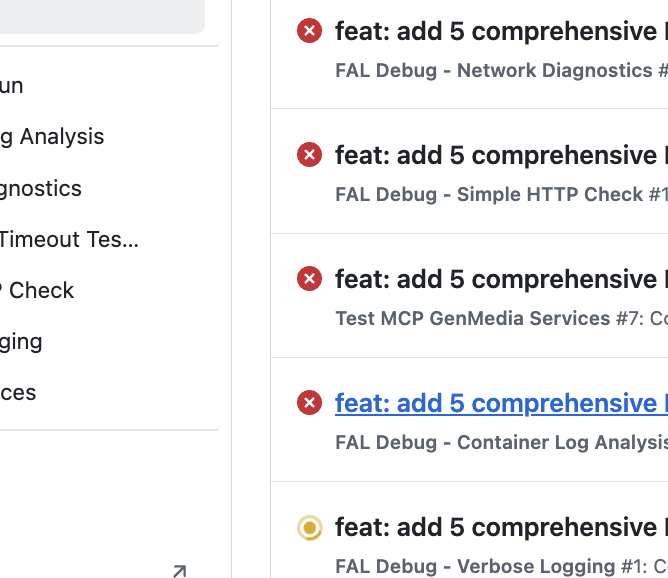Viewport: 668px width, 578px height.
Task: Select the Services workflow in sidebar
Action: (18, 393)
